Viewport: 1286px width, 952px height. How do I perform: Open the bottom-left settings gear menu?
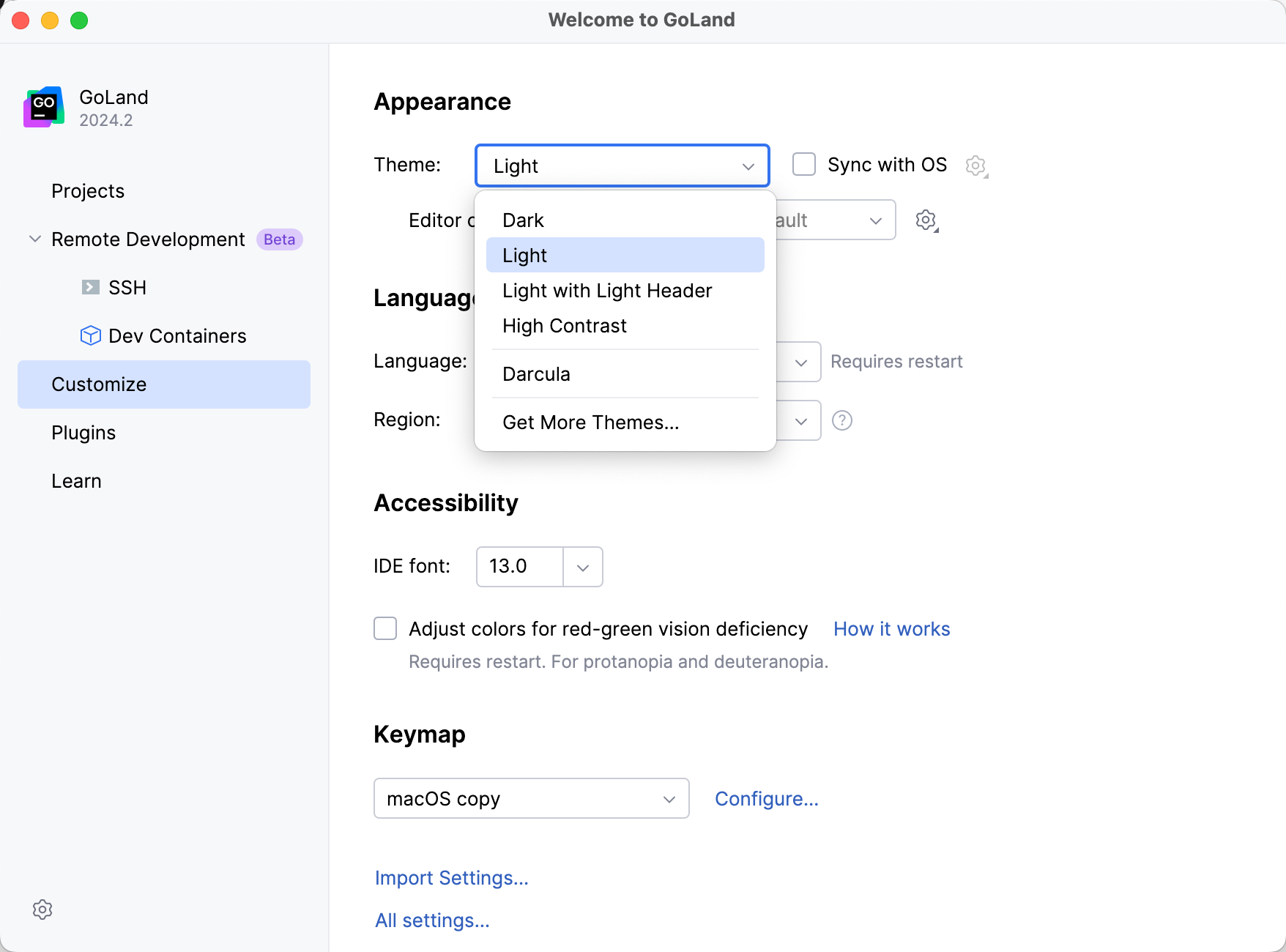point(42,910)
